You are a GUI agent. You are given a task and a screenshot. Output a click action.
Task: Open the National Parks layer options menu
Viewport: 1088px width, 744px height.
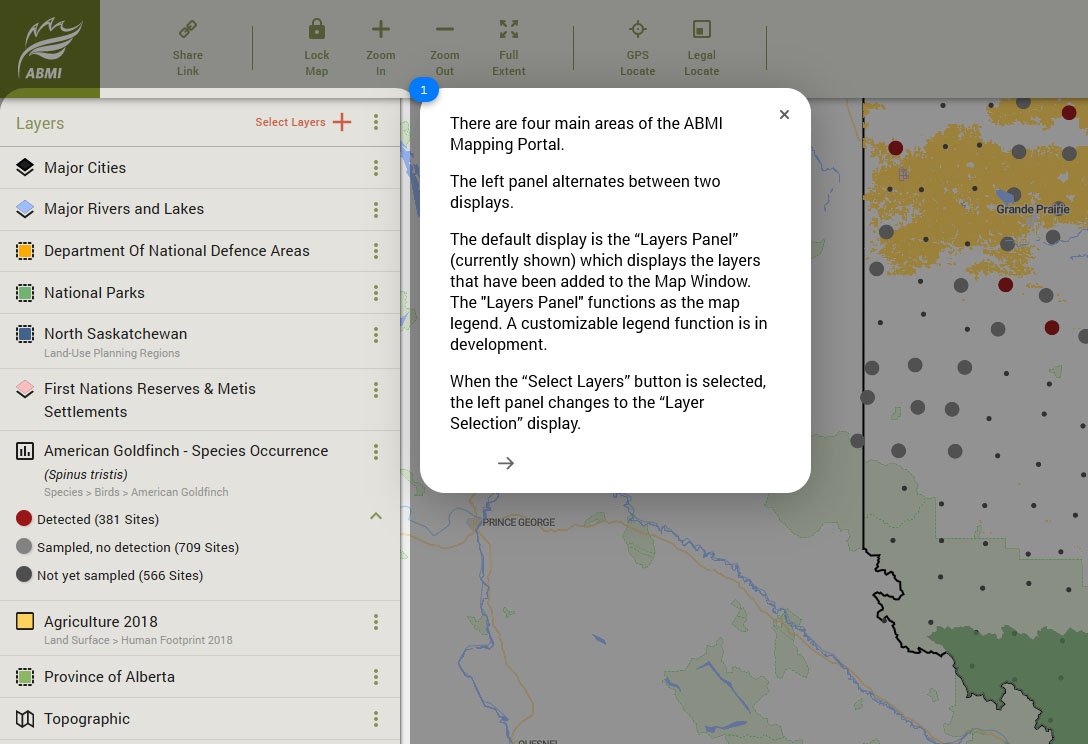(376, 293)
